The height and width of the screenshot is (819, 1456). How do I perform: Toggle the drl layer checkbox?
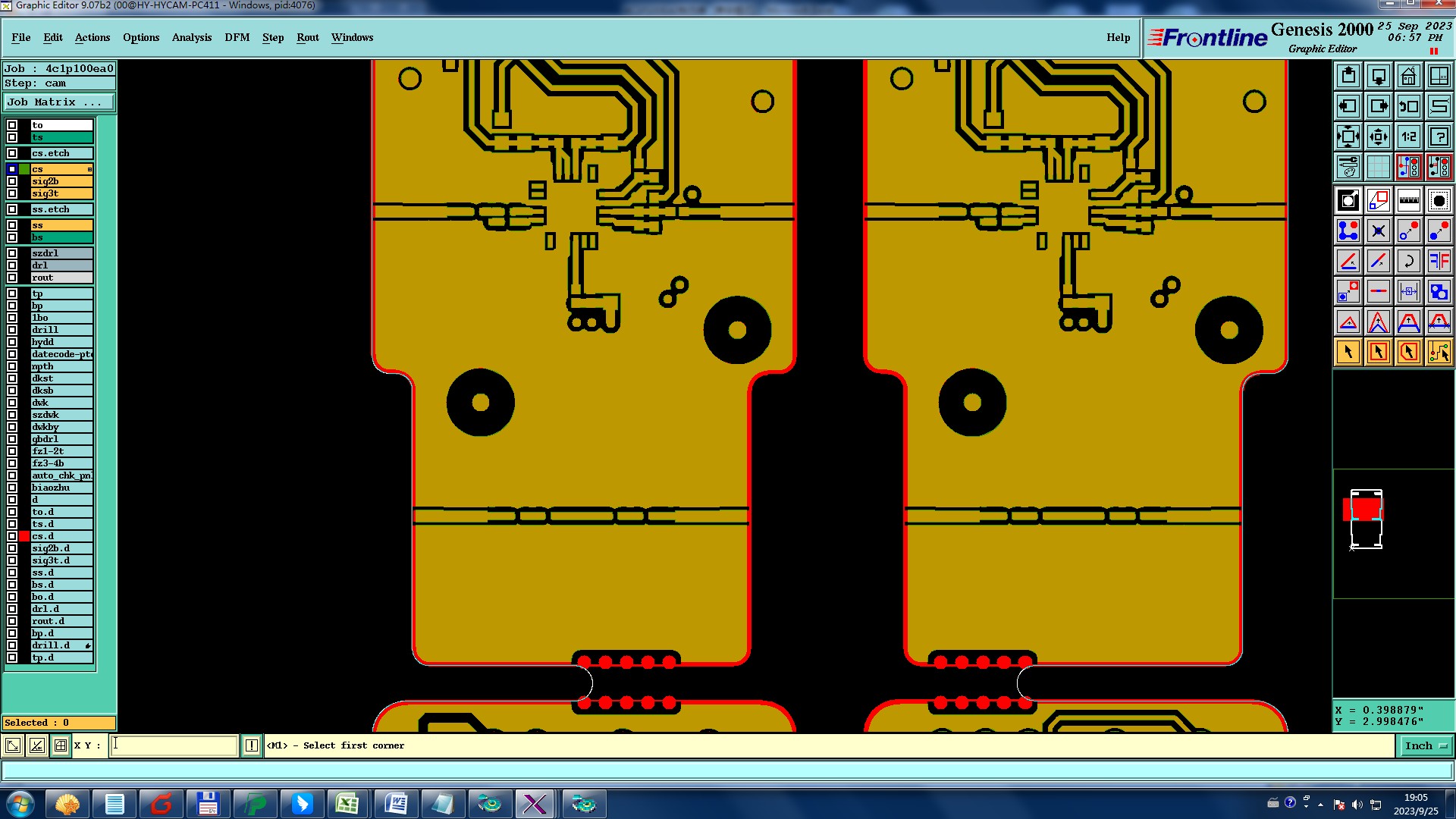[12, 265]
